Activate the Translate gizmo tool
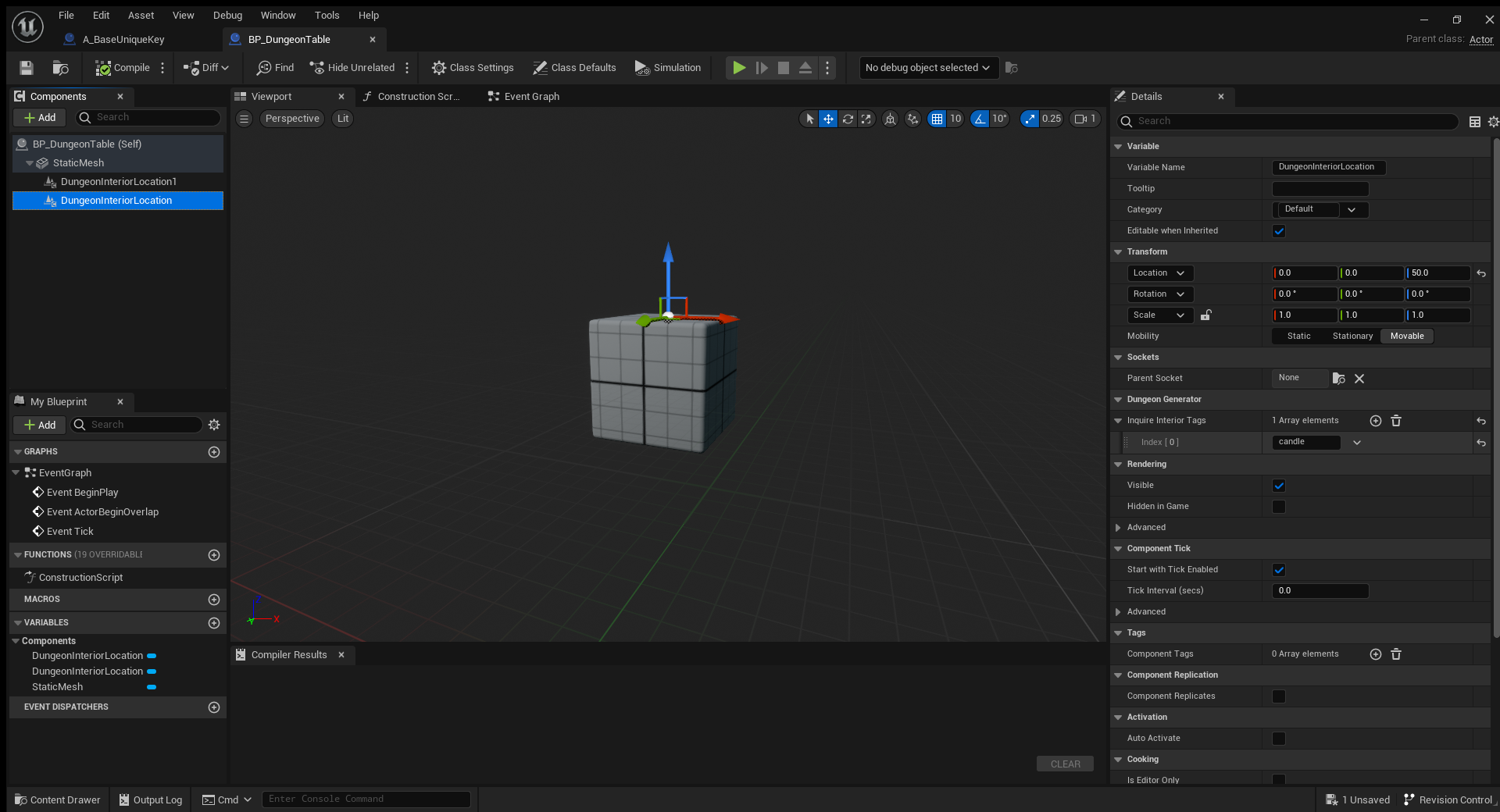Image resolution: width=1500 pixels, height=812 pixels. (x=828, y=119)
